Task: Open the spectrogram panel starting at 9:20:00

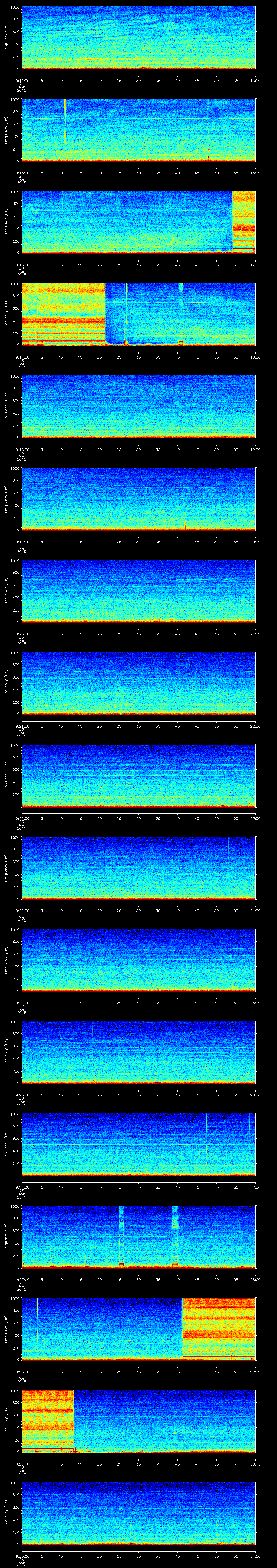Action: [x=139, y=591]
